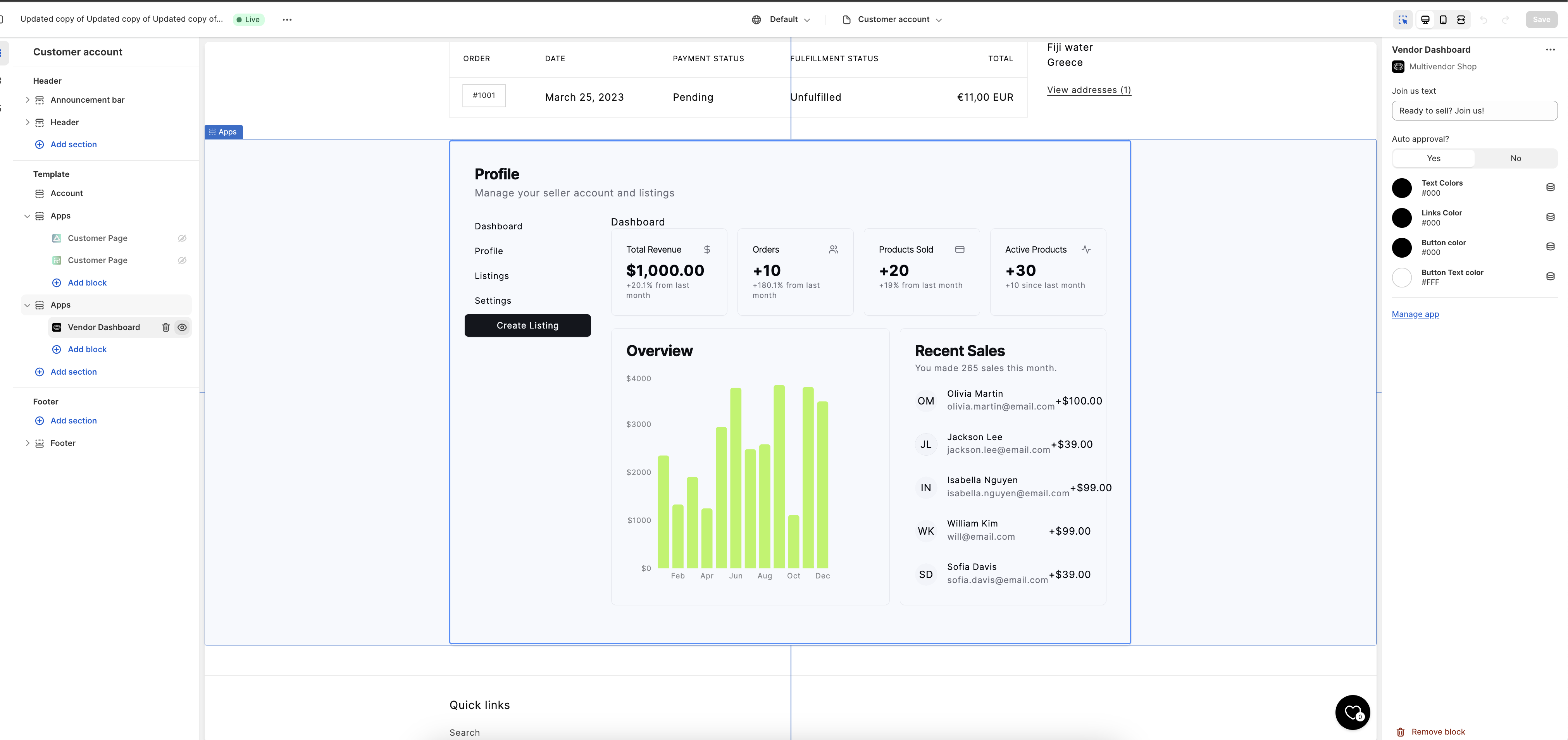Edit the Join us text field
The width and height of the screenshot is (1568, 740).
[1474, 111]
